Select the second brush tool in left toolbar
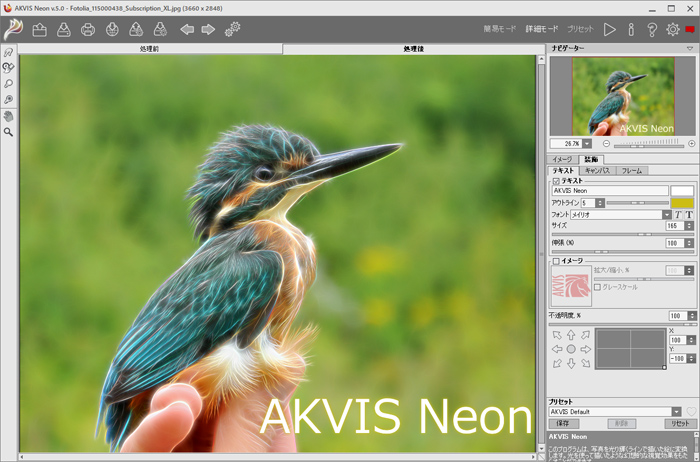Screen dimensions: 700x462 coord(8,68)
